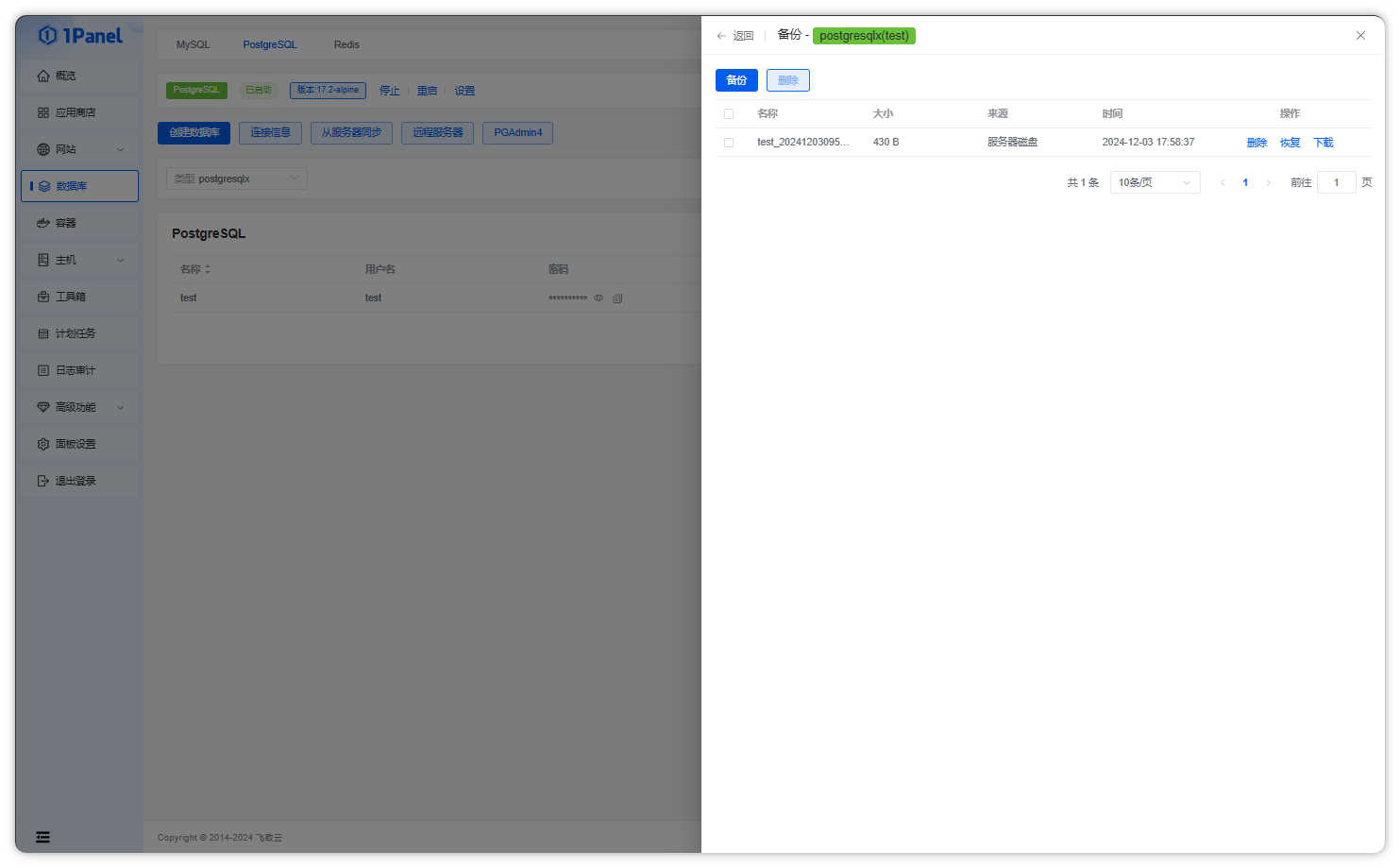Switch to the Redis tab

tap(346, 44)
